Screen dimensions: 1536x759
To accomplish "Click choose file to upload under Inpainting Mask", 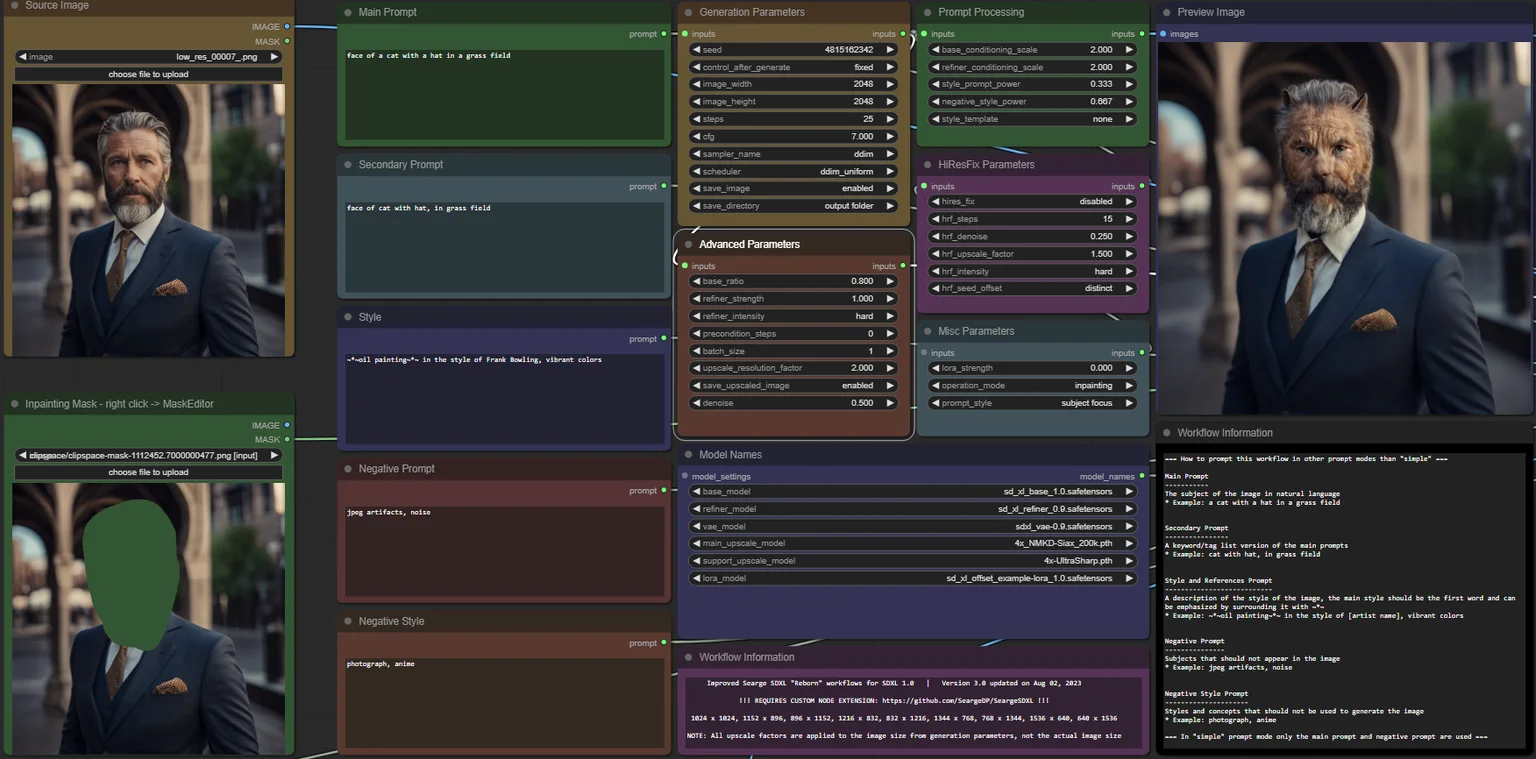I will point(148,472).
